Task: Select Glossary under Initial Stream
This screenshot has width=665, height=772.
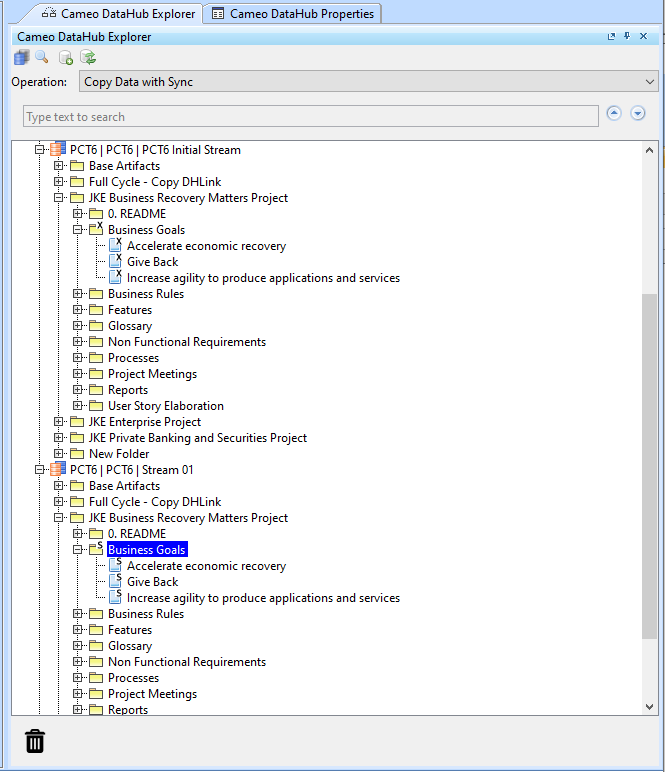Action: [130, 326]
